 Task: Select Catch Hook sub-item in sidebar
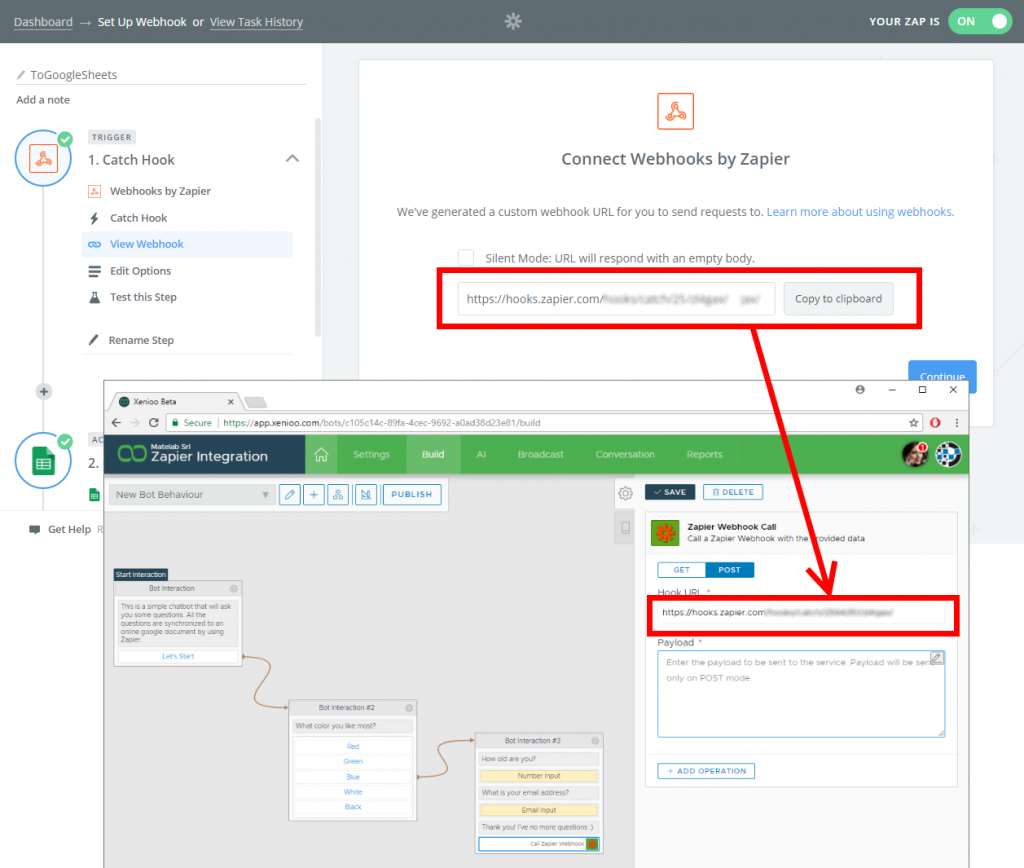tap(138, 218)
